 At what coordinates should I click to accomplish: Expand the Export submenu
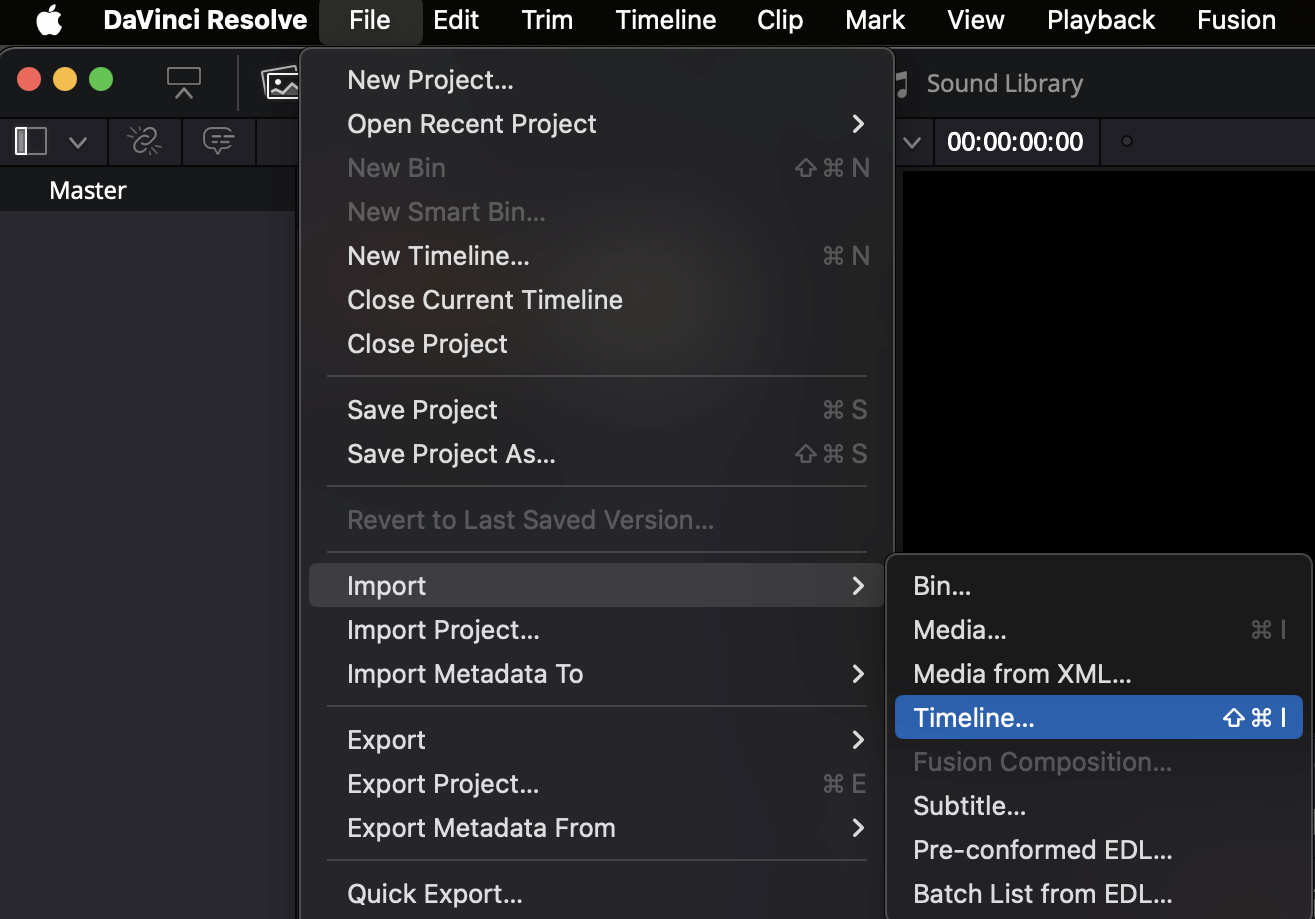click(596, 740)
